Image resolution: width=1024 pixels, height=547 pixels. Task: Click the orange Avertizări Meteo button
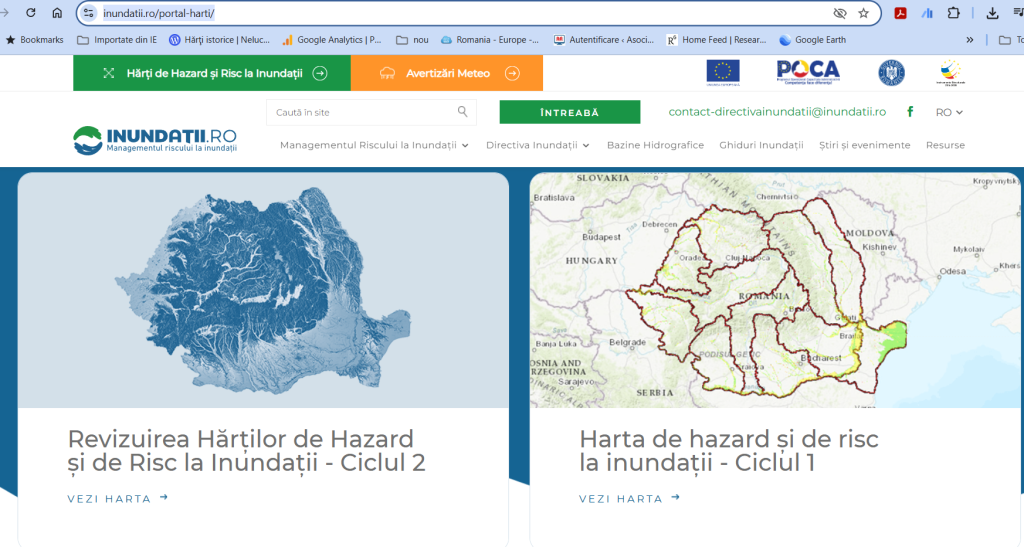click(446, 73)
